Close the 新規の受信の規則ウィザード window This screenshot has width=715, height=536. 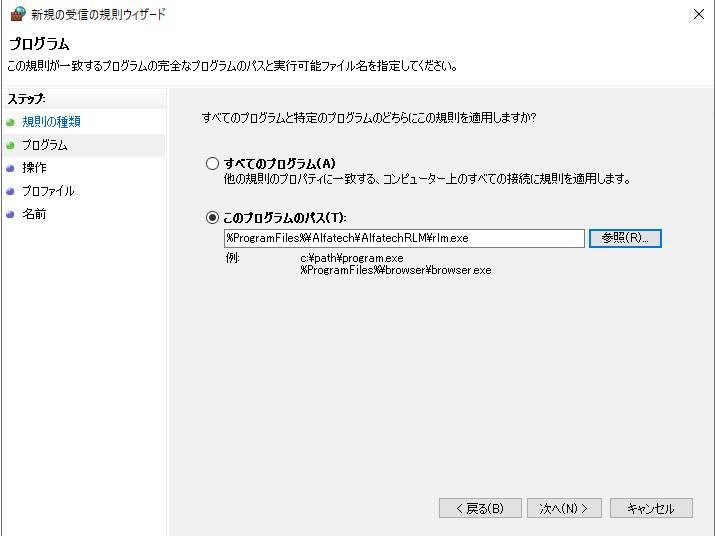tap(699, 14)
